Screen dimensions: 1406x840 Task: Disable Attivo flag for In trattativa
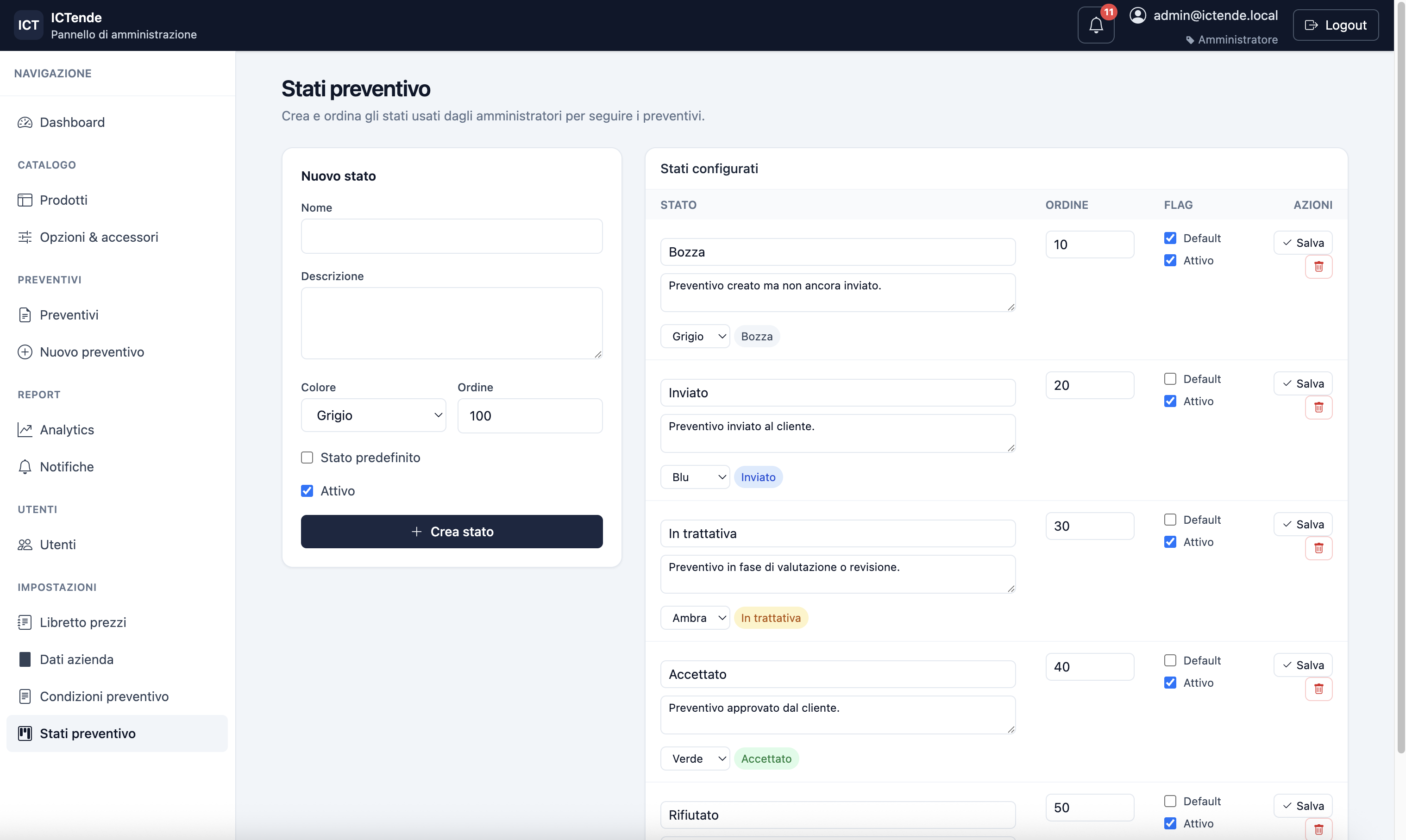[x=1170, y=542]
